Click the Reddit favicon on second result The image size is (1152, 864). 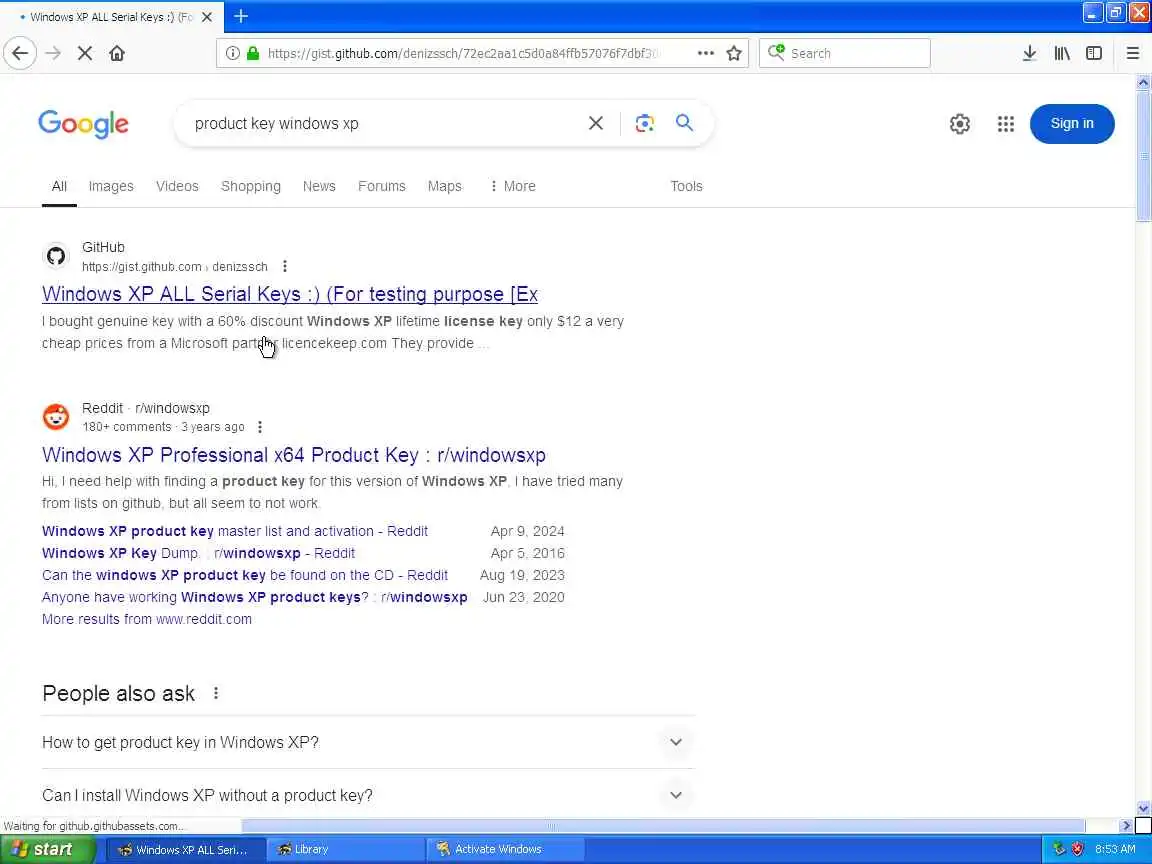[x=56, y=417]
